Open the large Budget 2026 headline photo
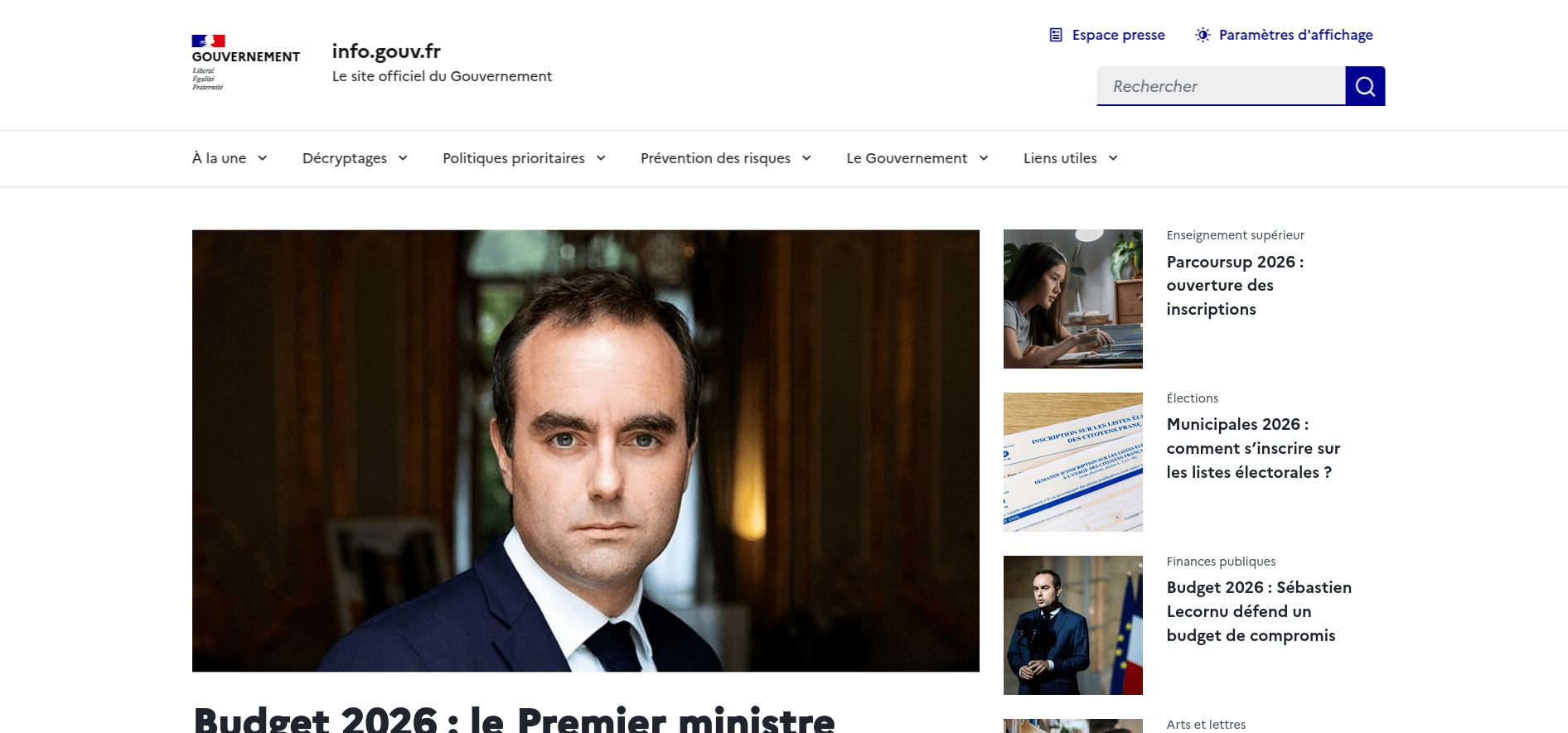This screenshot has width=1568, height=733. [x=586, y=451]
